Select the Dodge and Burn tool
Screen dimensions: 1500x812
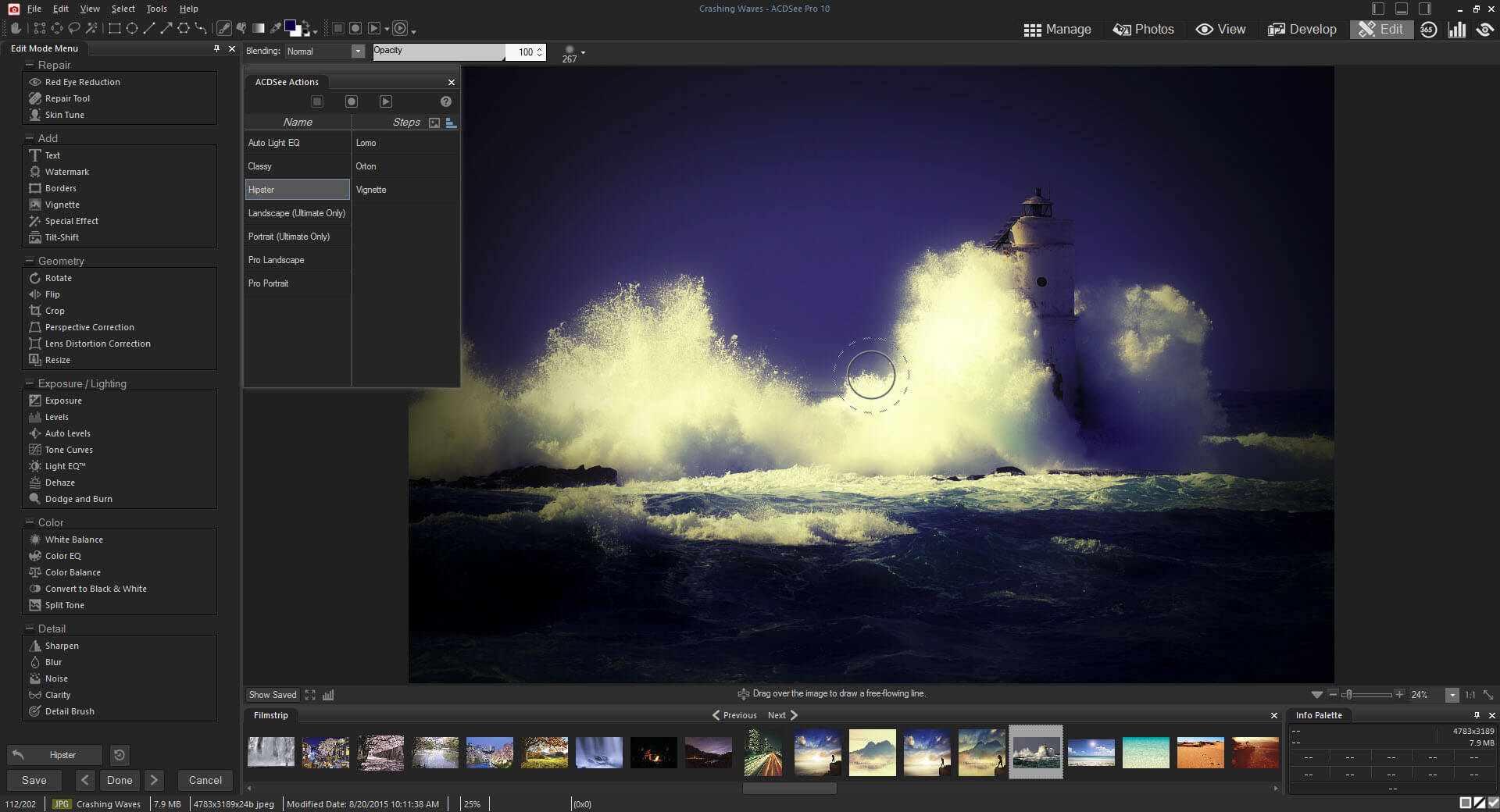(77, 498)
